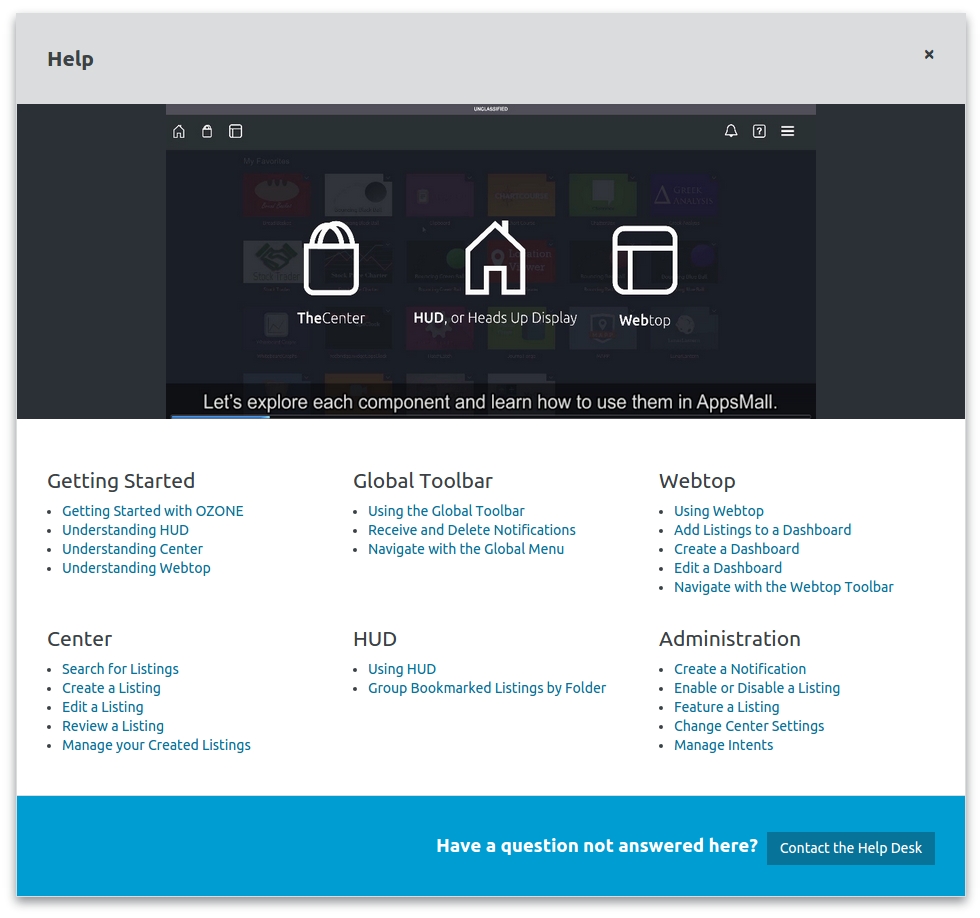
Task: Open Understanding Webtop article
Action: click(136, 568)
